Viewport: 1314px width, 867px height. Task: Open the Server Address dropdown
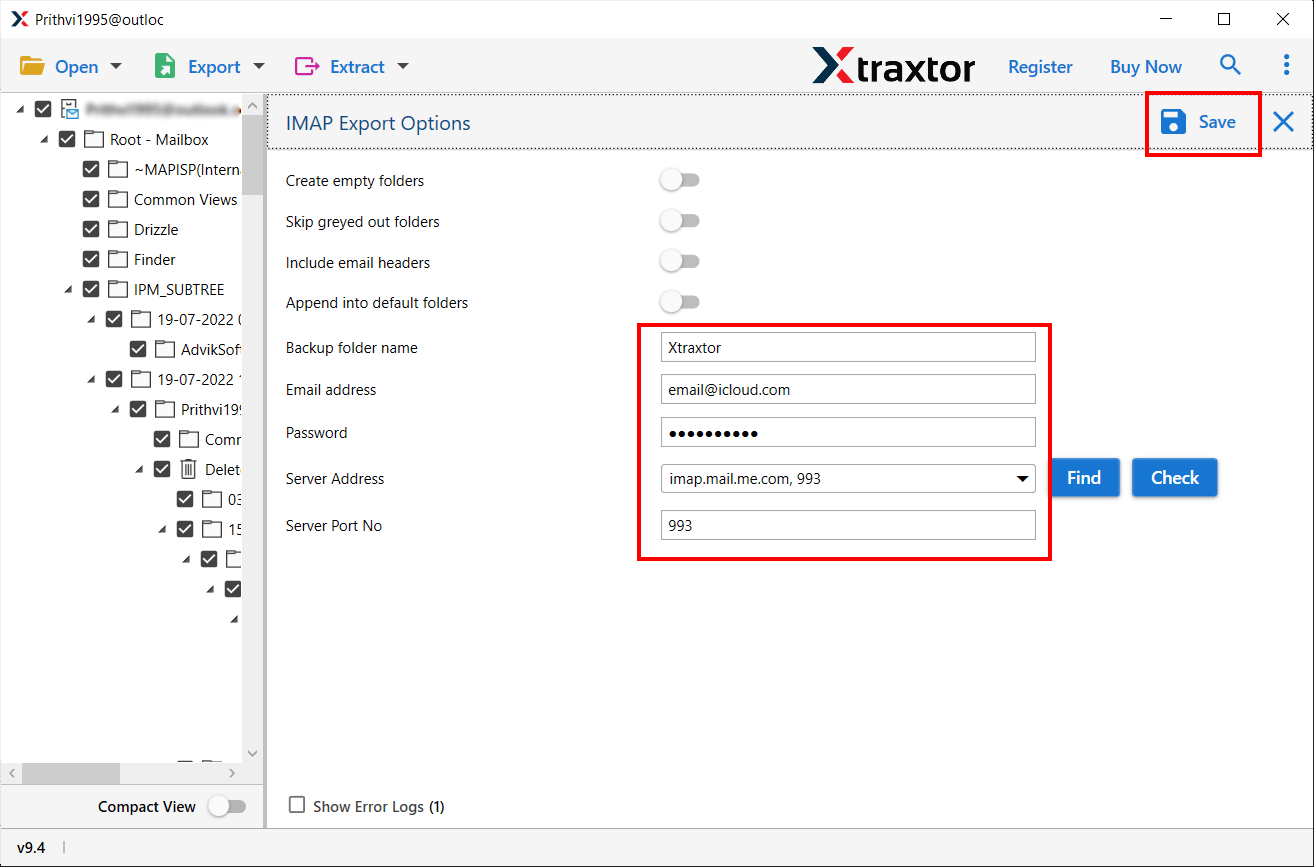pos(1023,478)
